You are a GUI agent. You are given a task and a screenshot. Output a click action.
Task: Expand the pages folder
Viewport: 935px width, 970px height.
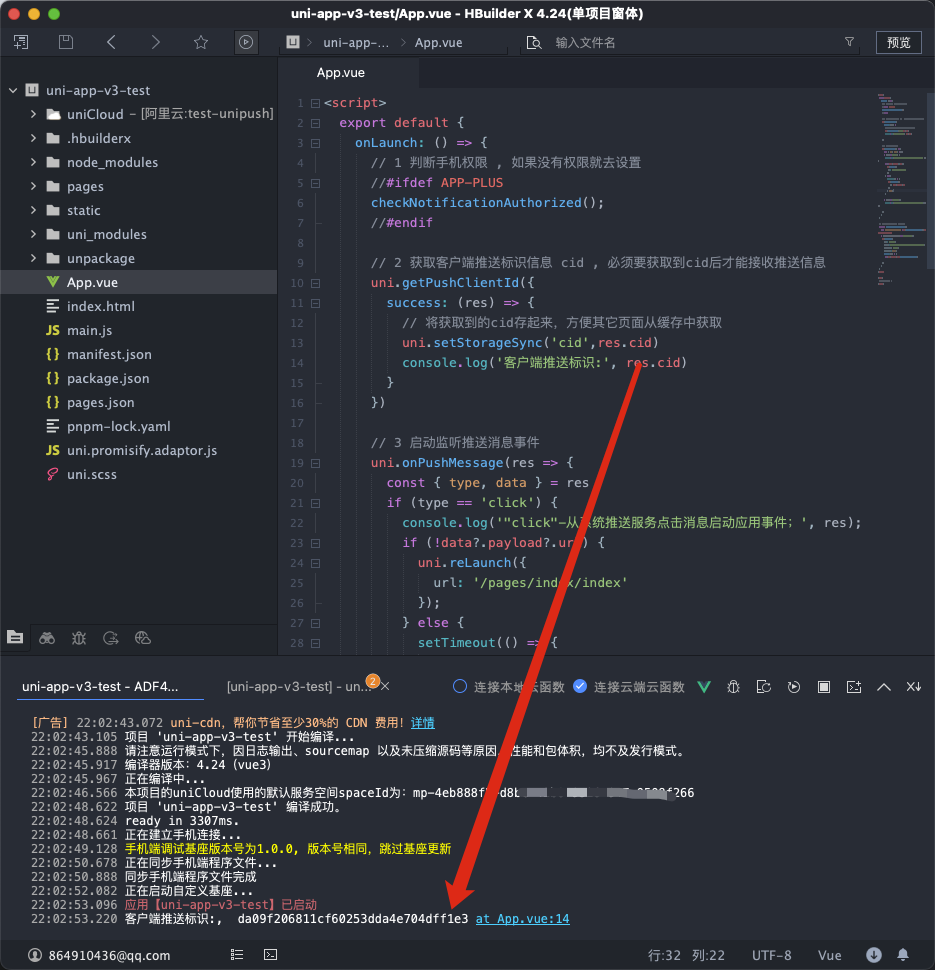[x=33, y=186]
